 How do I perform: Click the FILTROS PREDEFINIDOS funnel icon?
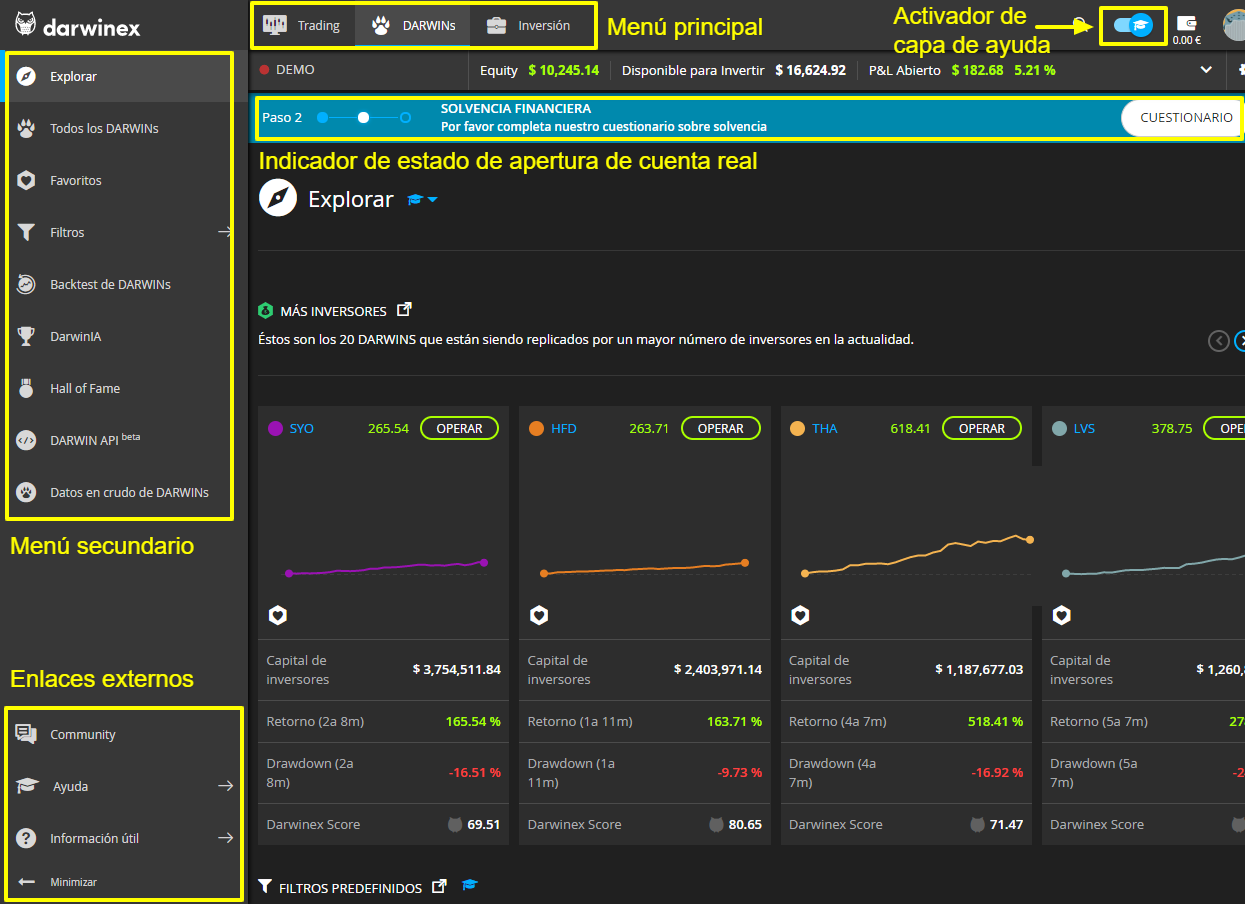(265, 887)
